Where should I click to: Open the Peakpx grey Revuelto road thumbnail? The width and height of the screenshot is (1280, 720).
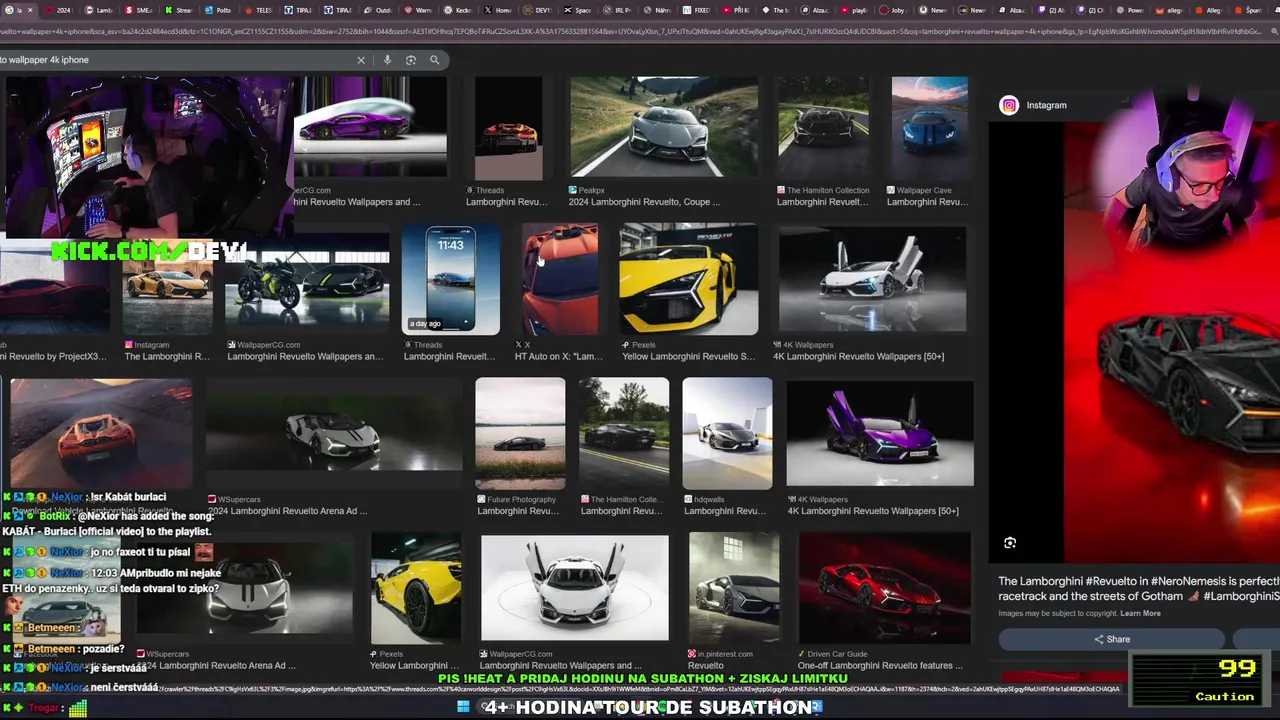point(664,127)
